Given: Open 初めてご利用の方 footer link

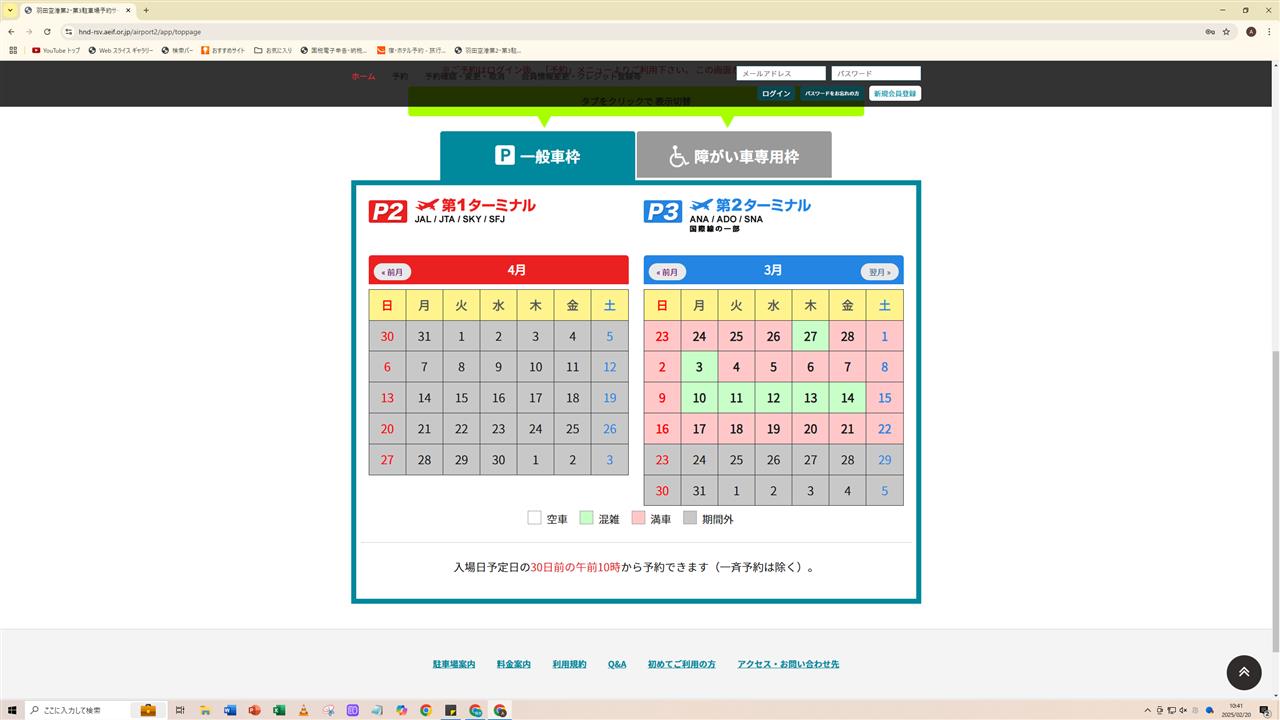Looking at the screenshot, I should 681,664.
